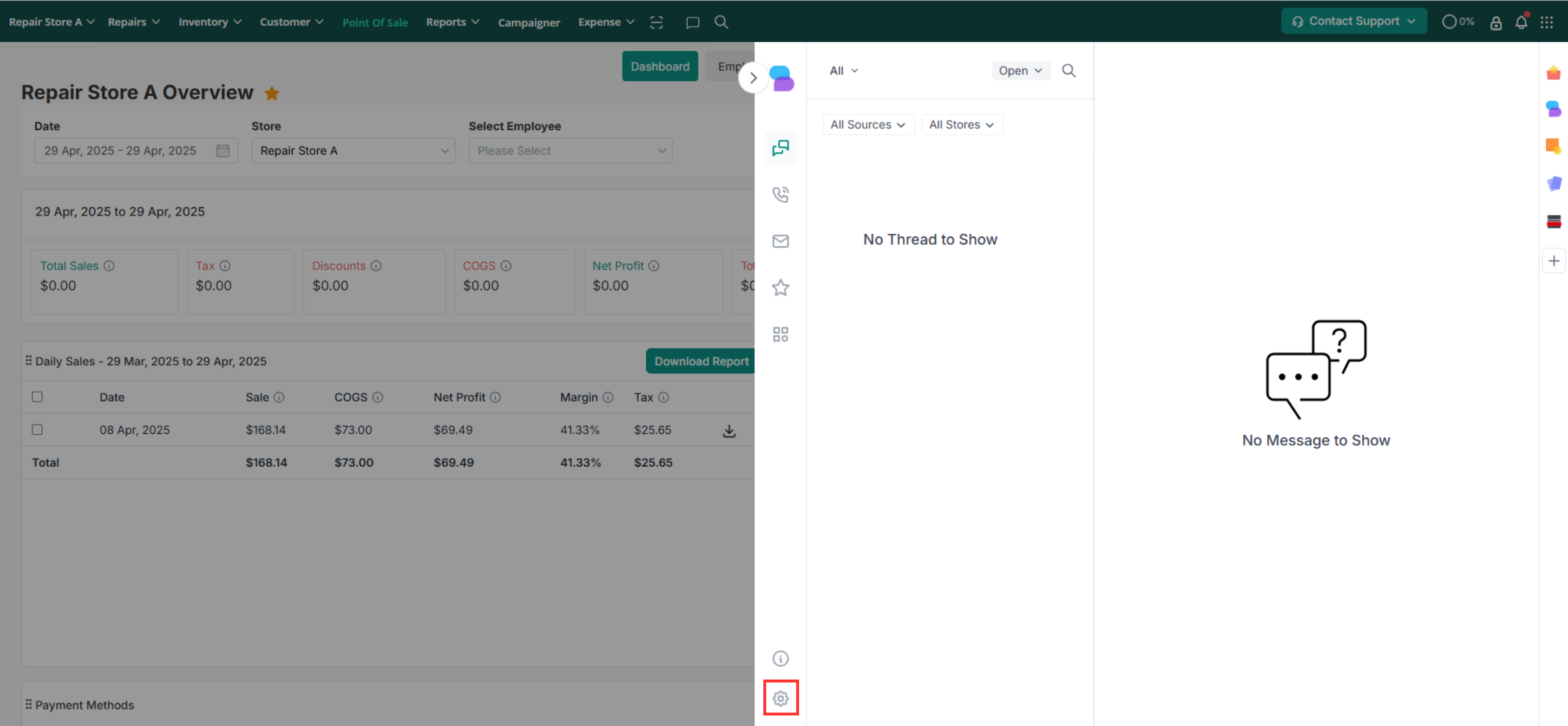Viewport: 1568px width, 726px height.
Task: Expand the All Stores filter dropdown
Action: 962,125
